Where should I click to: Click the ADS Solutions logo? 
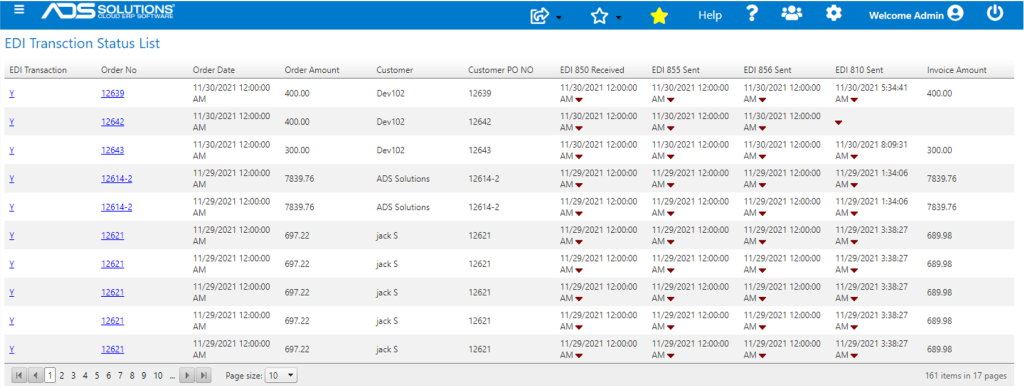(108, 11)
